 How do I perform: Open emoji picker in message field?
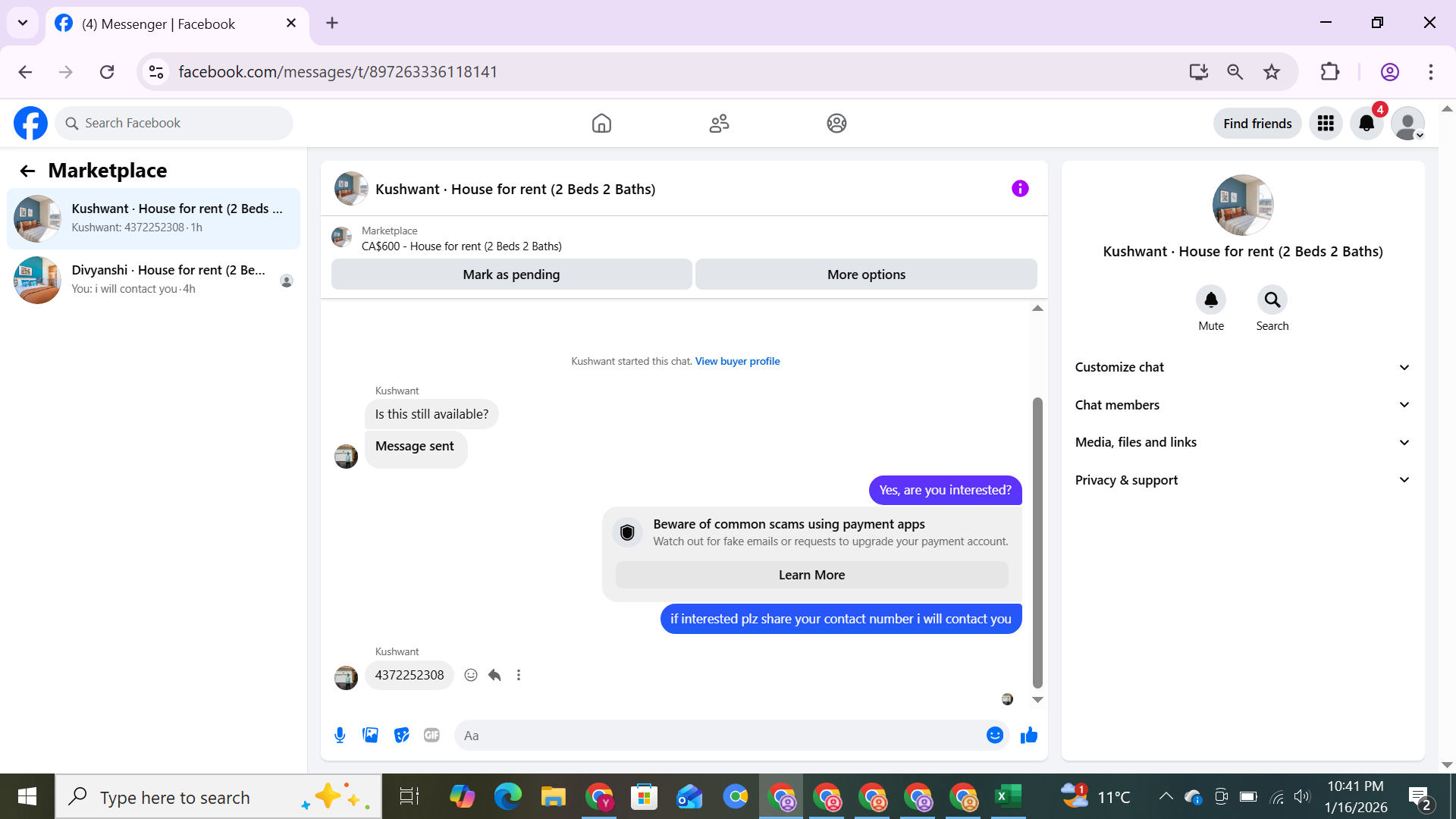[994, 735]
